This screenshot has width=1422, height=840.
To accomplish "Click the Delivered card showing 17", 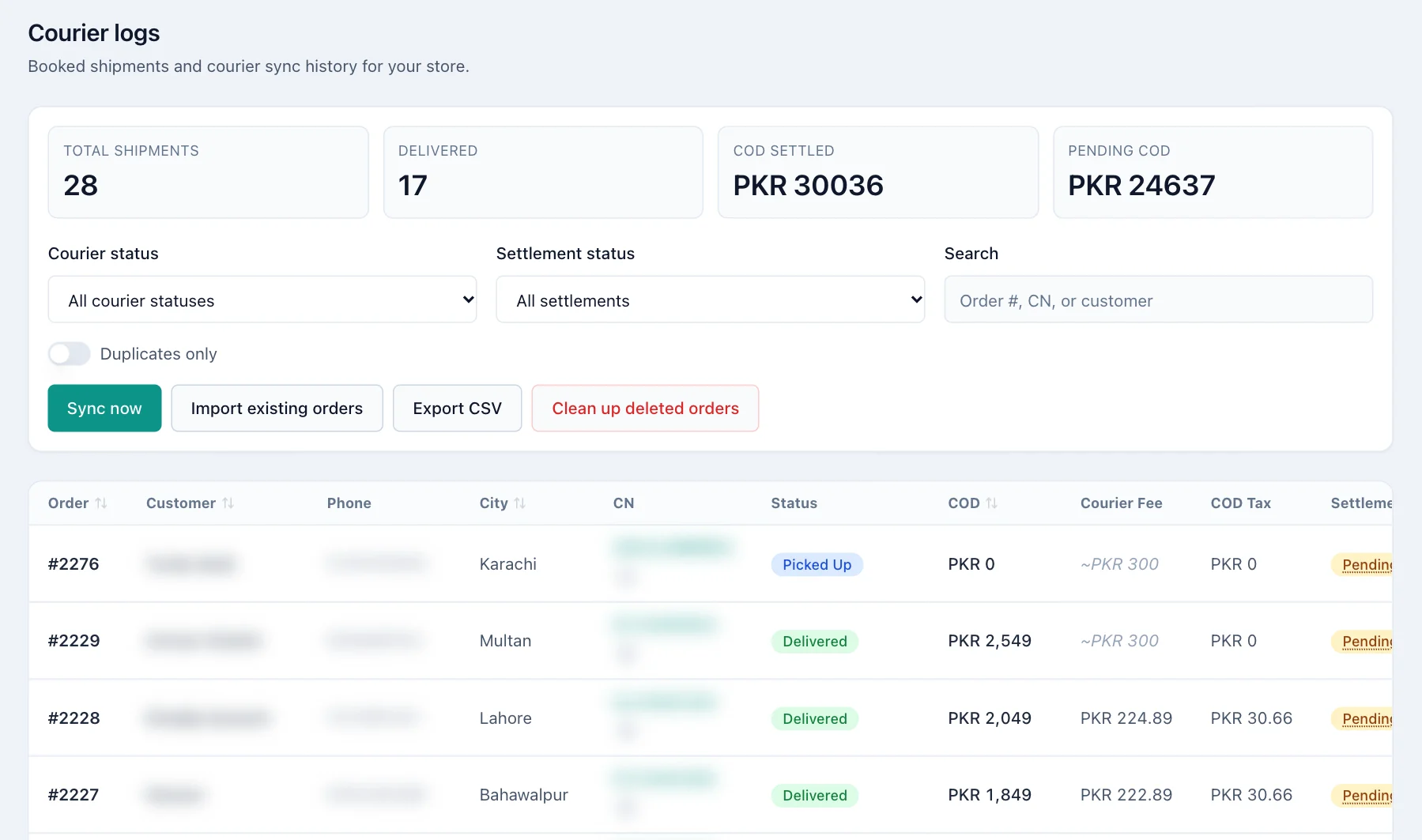I will coord(543,172).
